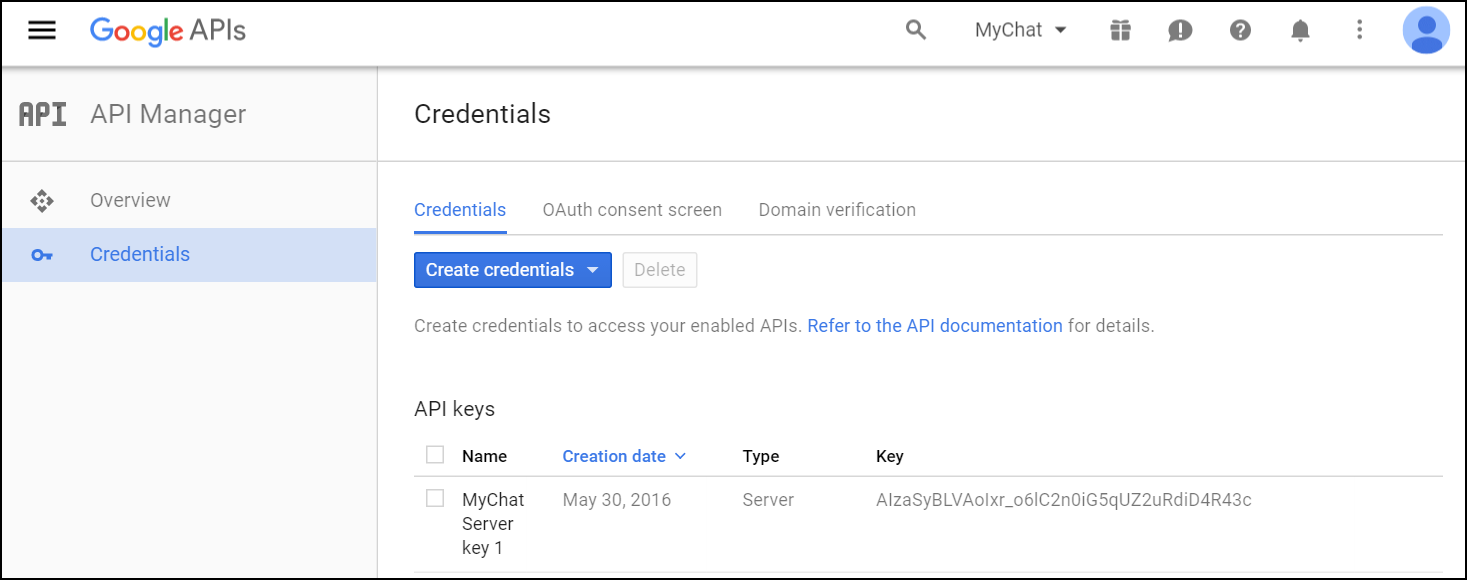The width and height of the screenshot is (1467, 580).
Task: Click the user account avatar
Action: [1426, 30]
